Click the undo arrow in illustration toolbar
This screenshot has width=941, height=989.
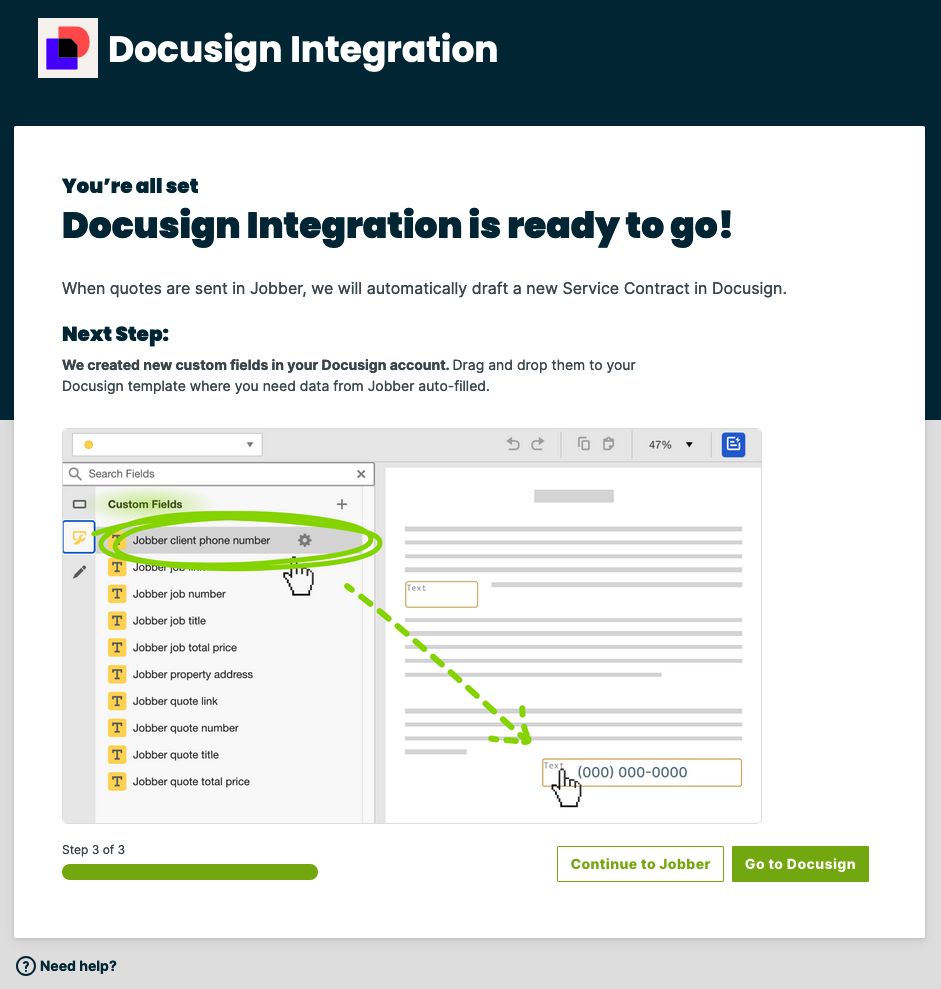tap(513, 444)
